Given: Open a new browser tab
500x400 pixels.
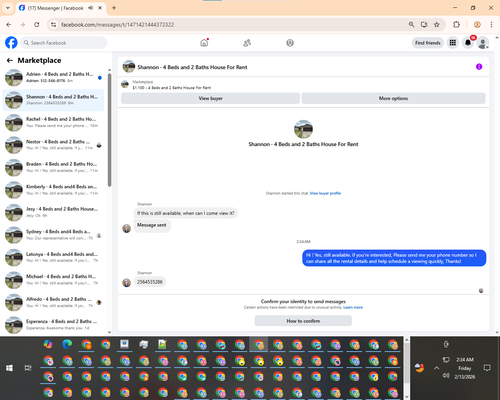Looking at the screenshot, I should tap(114, 8).
